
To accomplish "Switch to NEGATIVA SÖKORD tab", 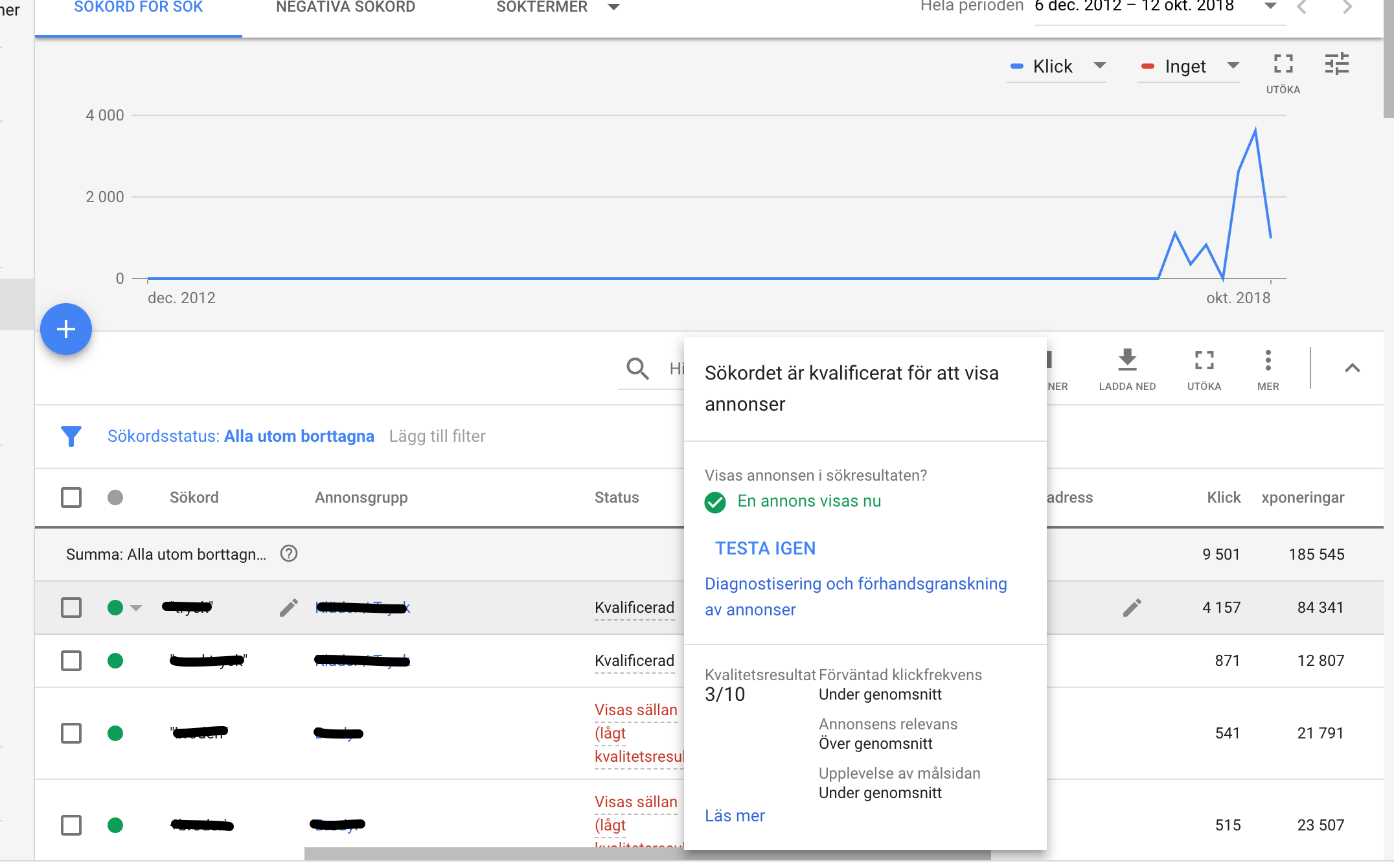I will 345,7.
